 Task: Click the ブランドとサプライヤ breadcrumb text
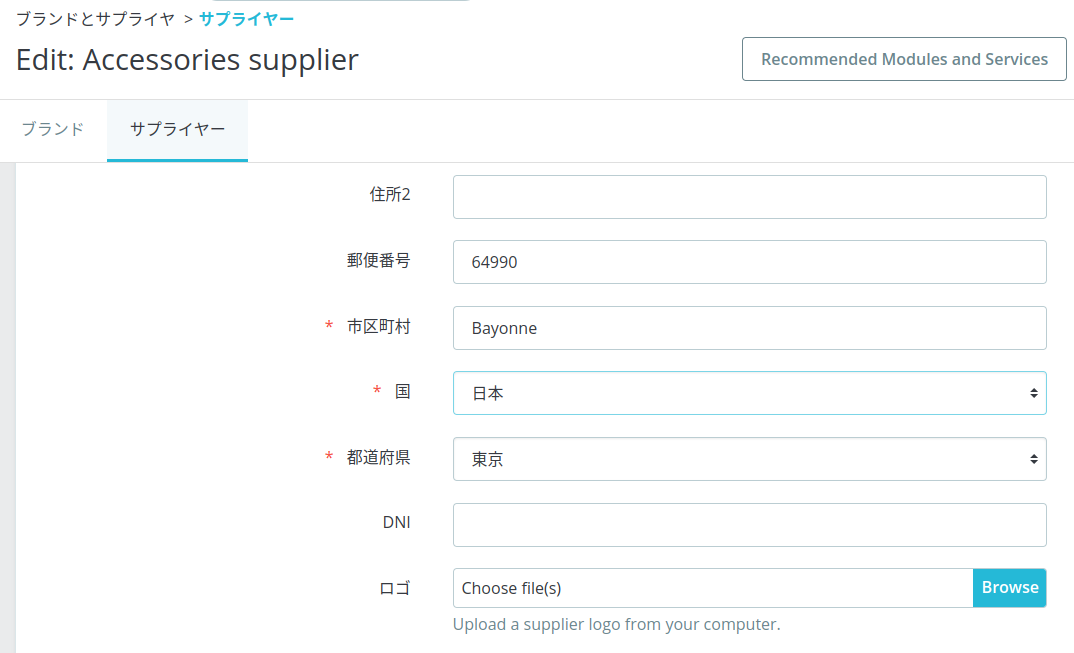click(x=95, y=19)
